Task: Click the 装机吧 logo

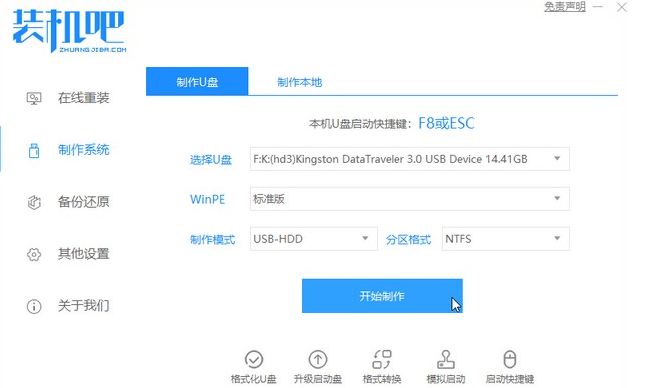Action: point(69,31)
